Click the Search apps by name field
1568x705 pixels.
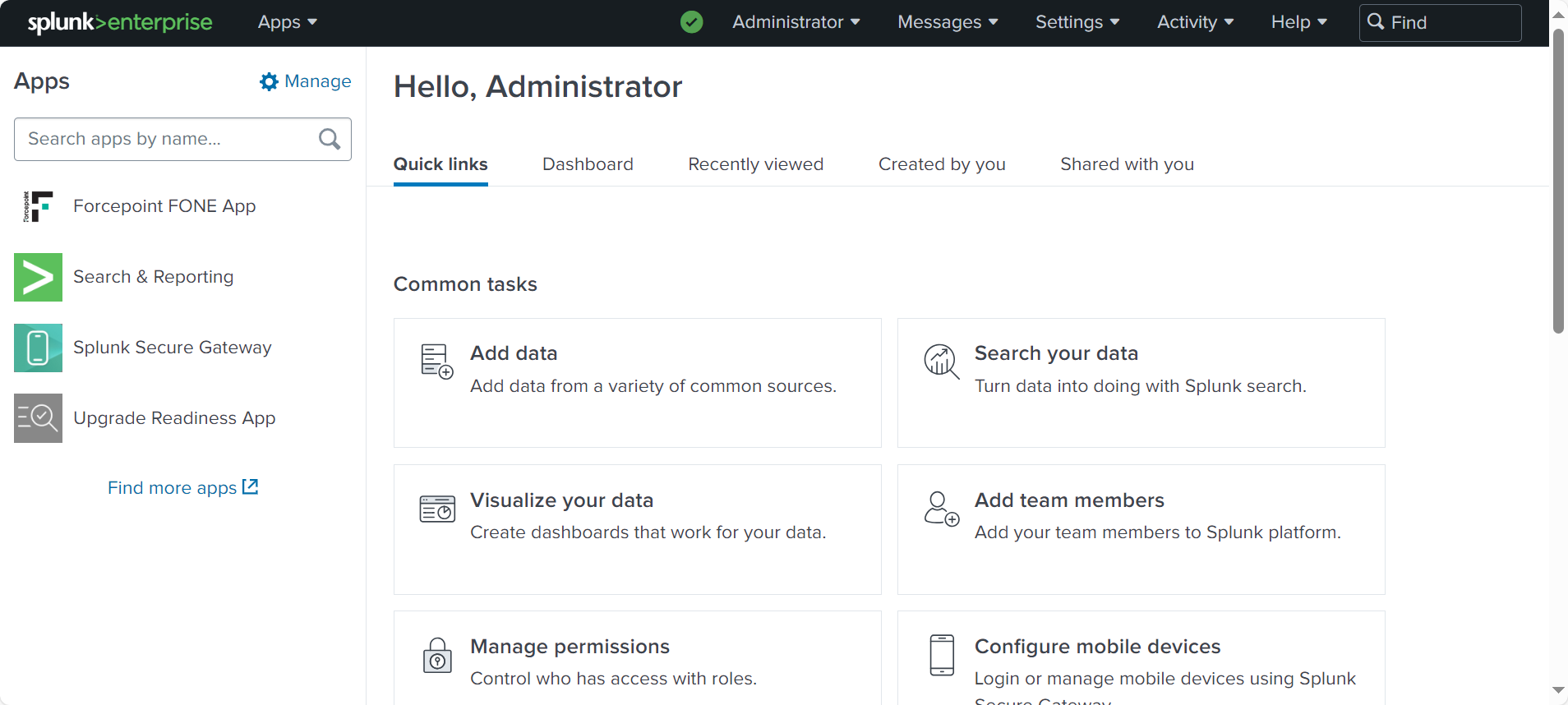point(182,139)
